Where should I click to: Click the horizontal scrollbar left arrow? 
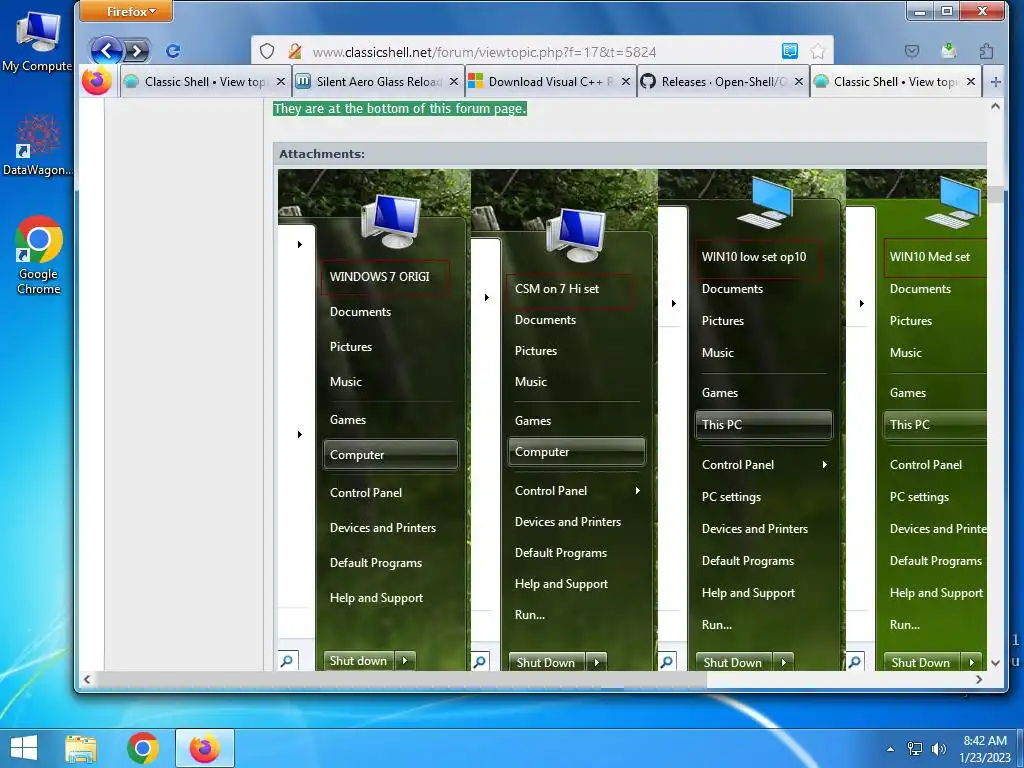click(x=87, y=680)
